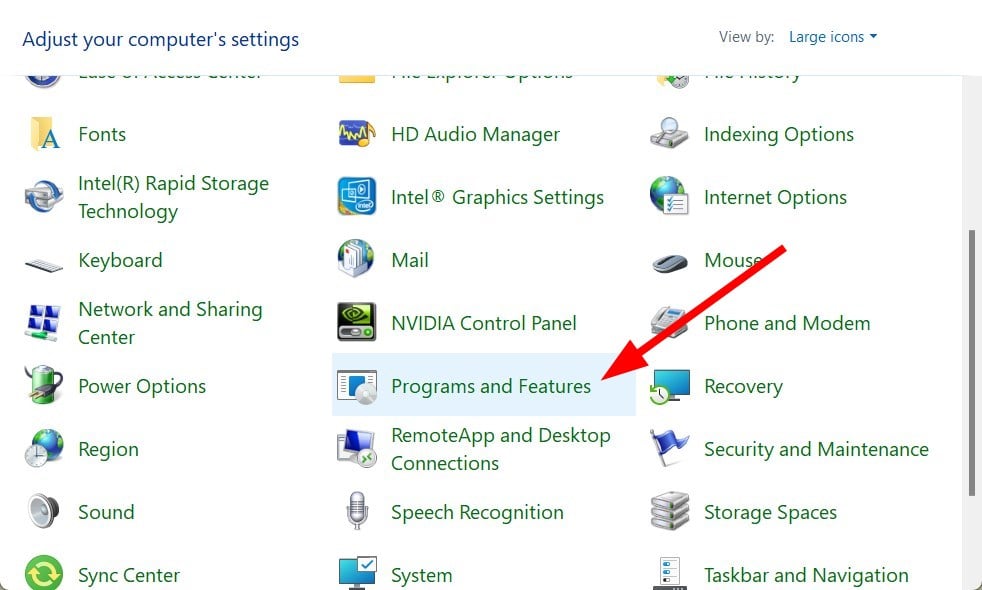Click the Speech Recognition microphone icon
The width and height of the screenshot is (982, 590).
click(x=356, y=511)
